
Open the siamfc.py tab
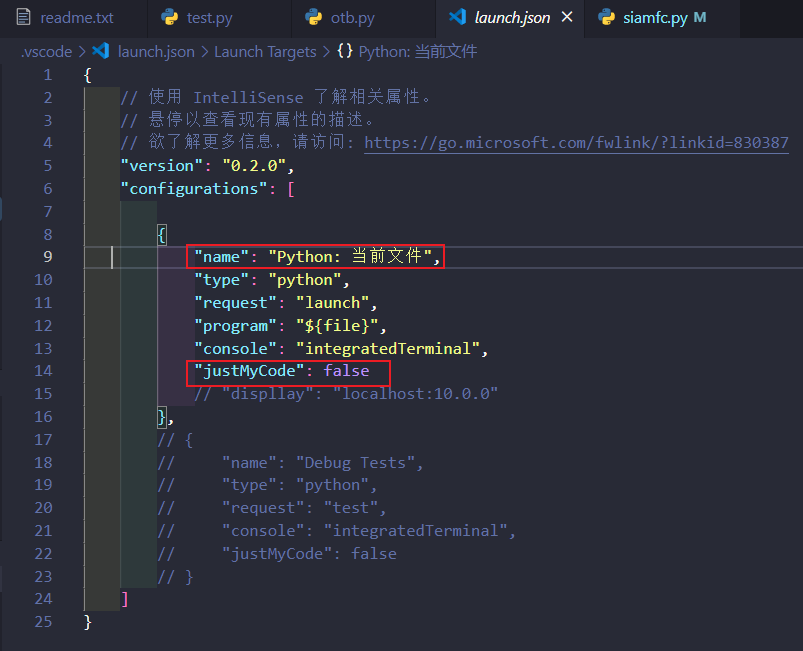tap(655, 17)
